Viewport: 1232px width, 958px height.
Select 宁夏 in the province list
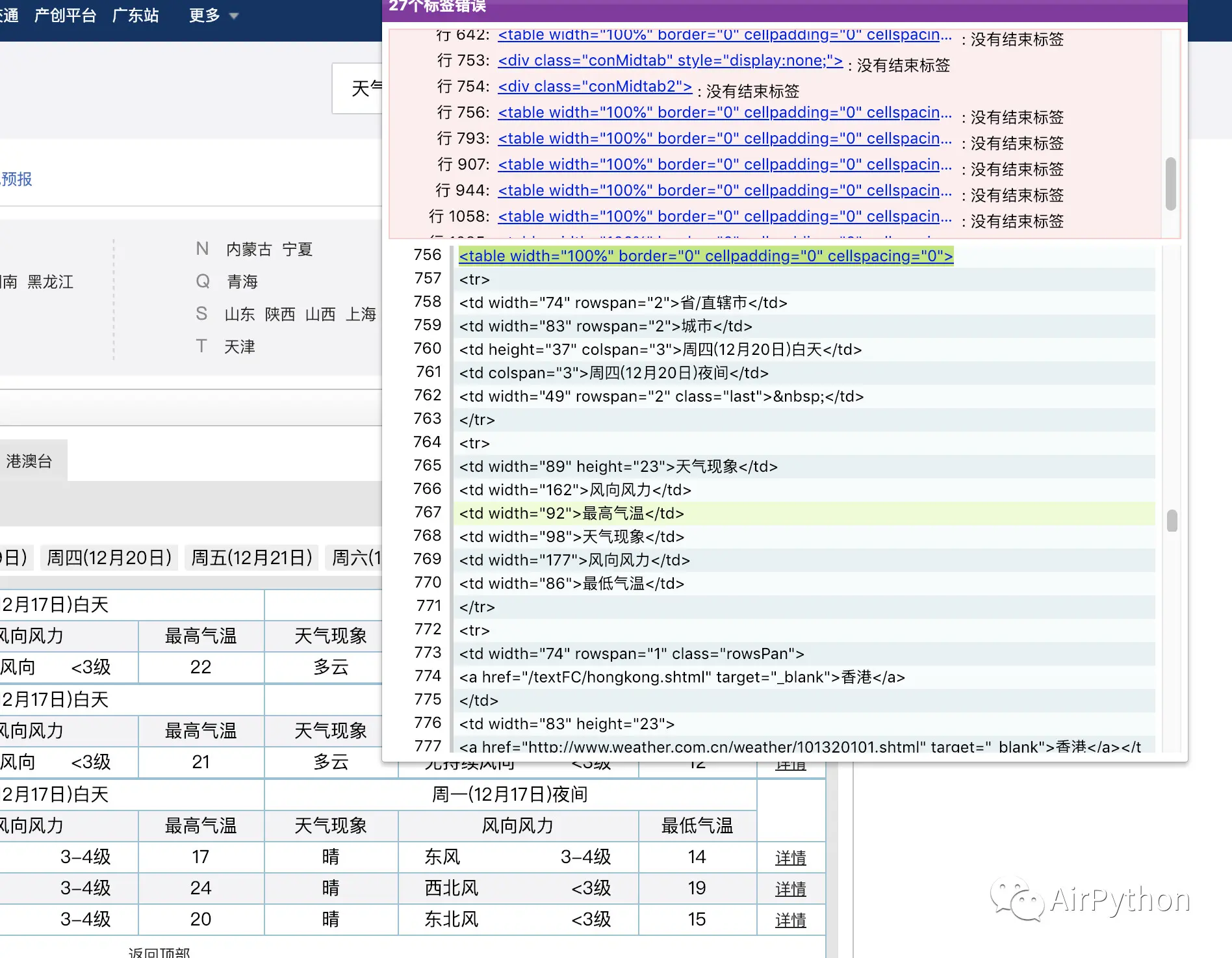[x=298, y=250]
